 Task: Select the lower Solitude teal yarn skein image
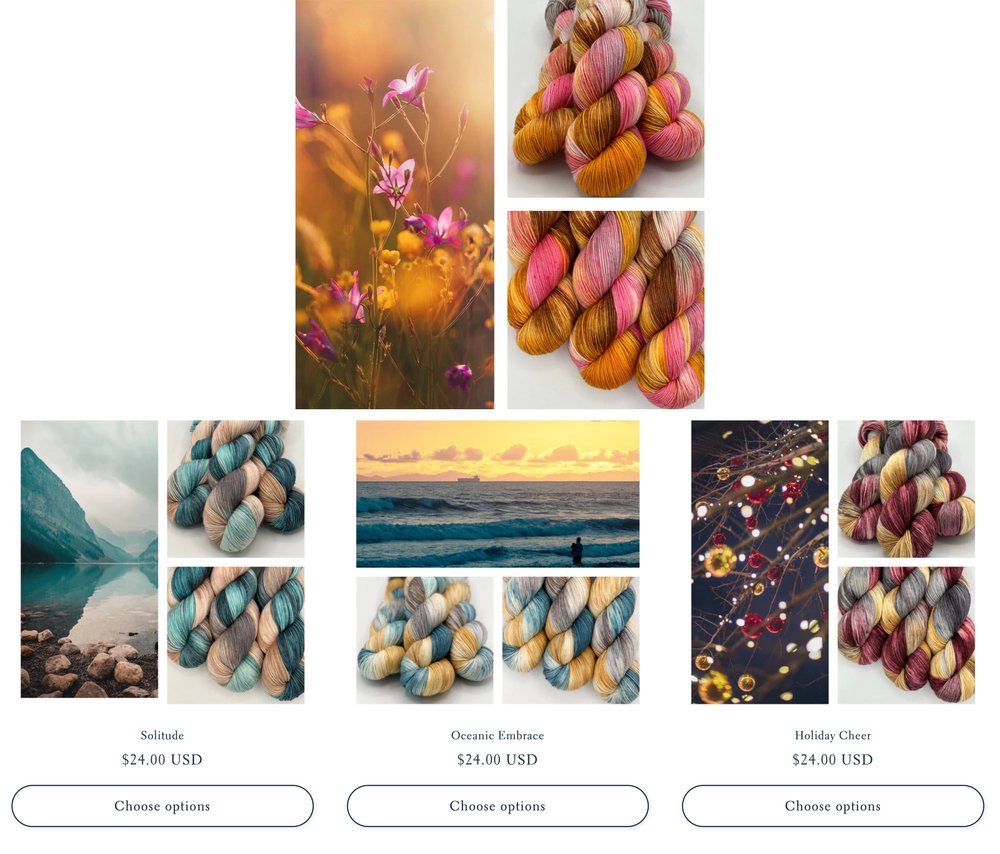click(x=235, y=635)
